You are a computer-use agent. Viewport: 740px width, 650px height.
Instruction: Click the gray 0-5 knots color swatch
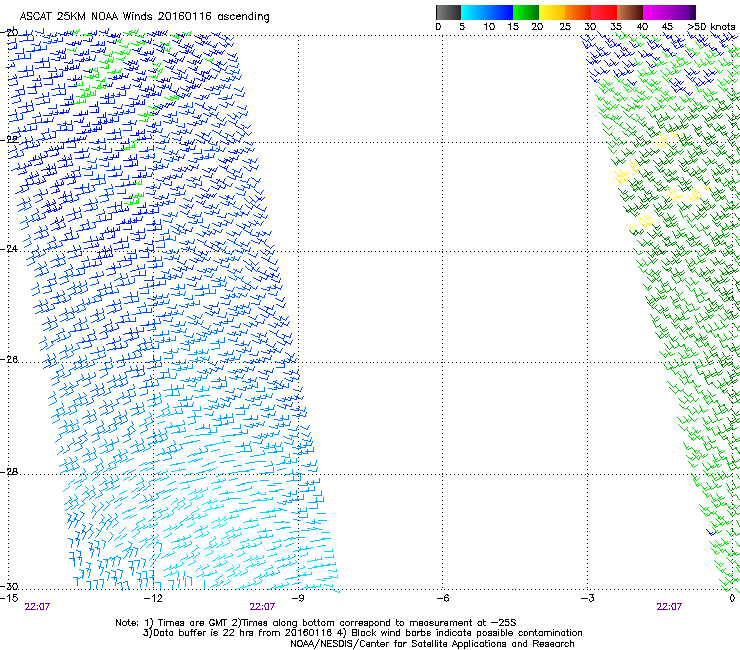(x=448, y=12)
